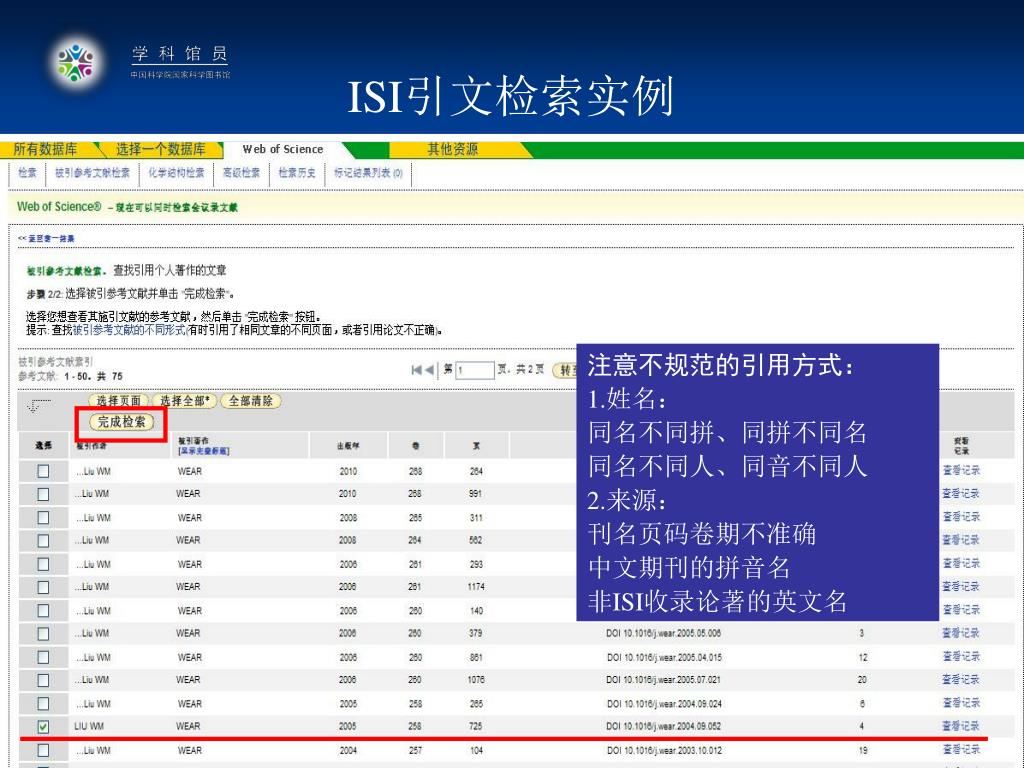Click citation count 20 in page 1076 row

[862, 680]
